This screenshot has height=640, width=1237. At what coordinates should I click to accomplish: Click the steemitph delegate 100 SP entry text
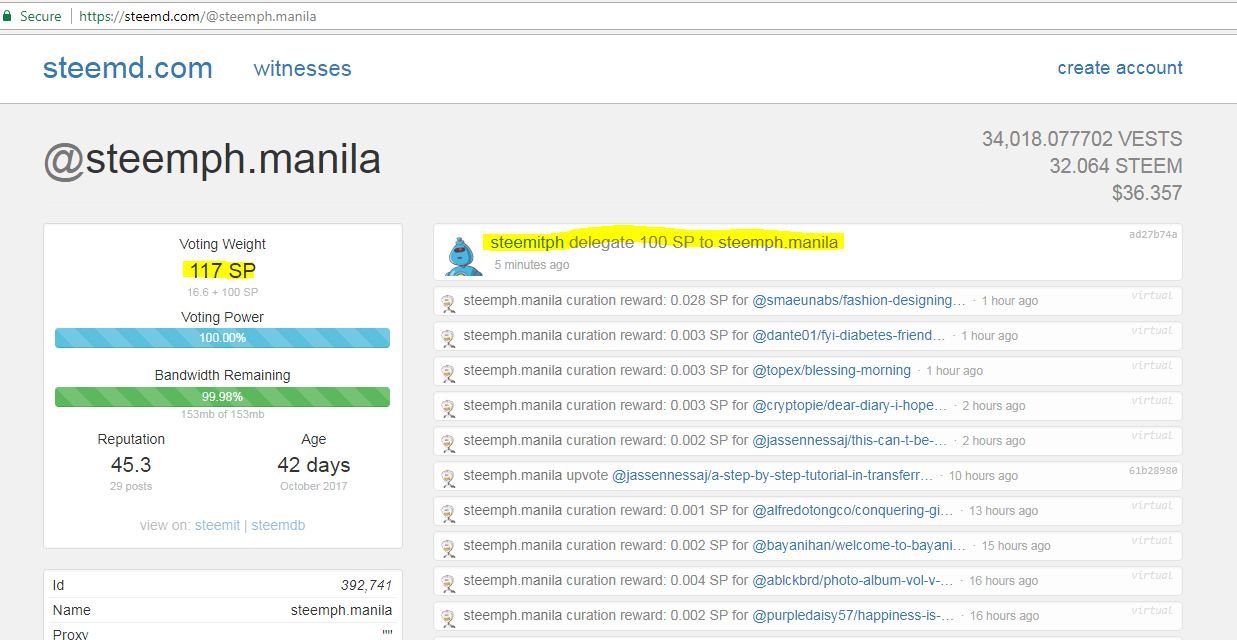664,242
